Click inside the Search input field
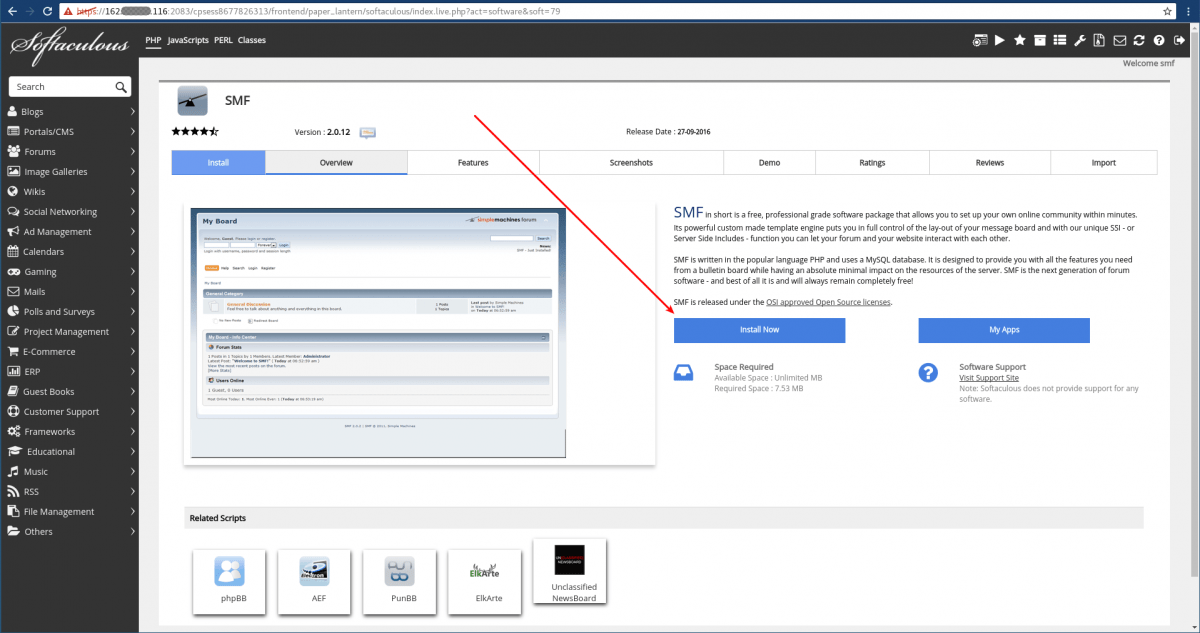This screenshot has width=1200, height=633. point(60,86)
